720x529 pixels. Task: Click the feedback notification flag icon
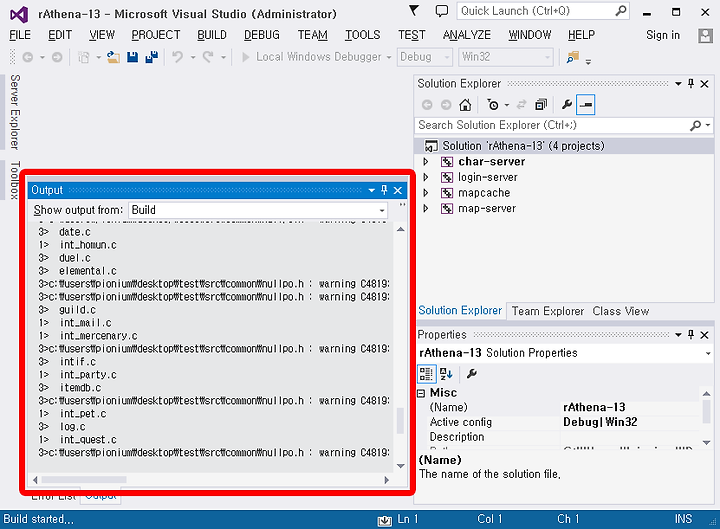(x=414, y=11)
